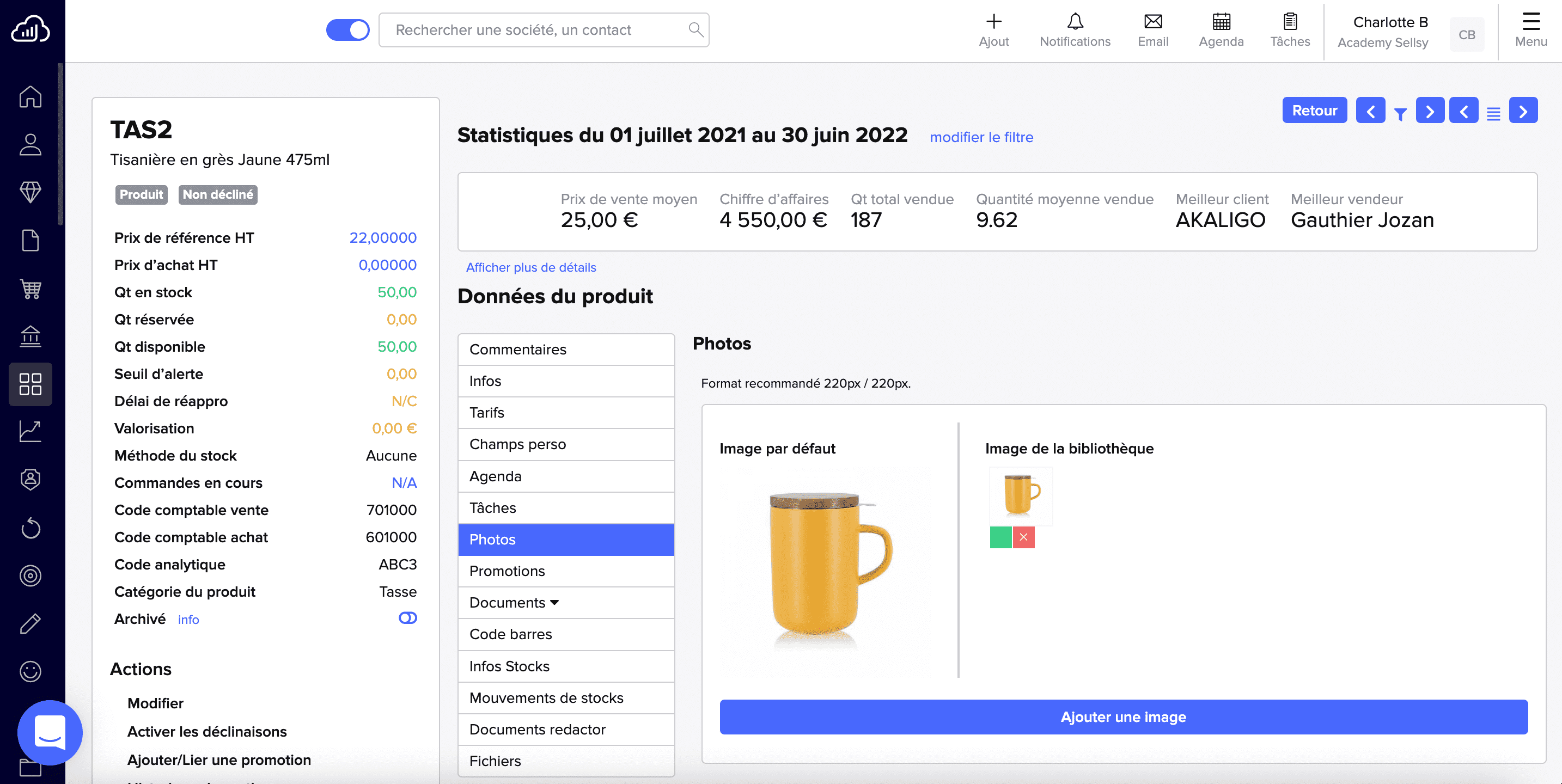Image resolution: width=1562 pixels, height=784 pixels.
Task: Check the Notifications bell
Action: pyautogui.click(x=1075, y=29)
